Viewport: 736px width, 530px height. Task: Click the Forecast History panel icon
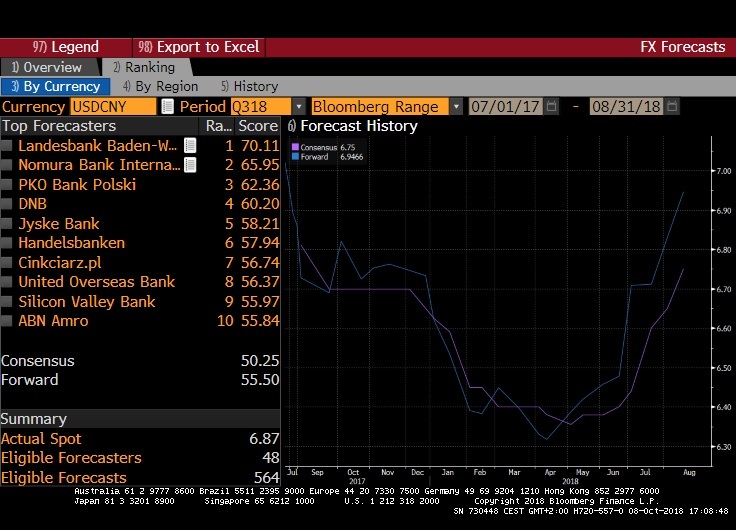(x=291, y=126)
